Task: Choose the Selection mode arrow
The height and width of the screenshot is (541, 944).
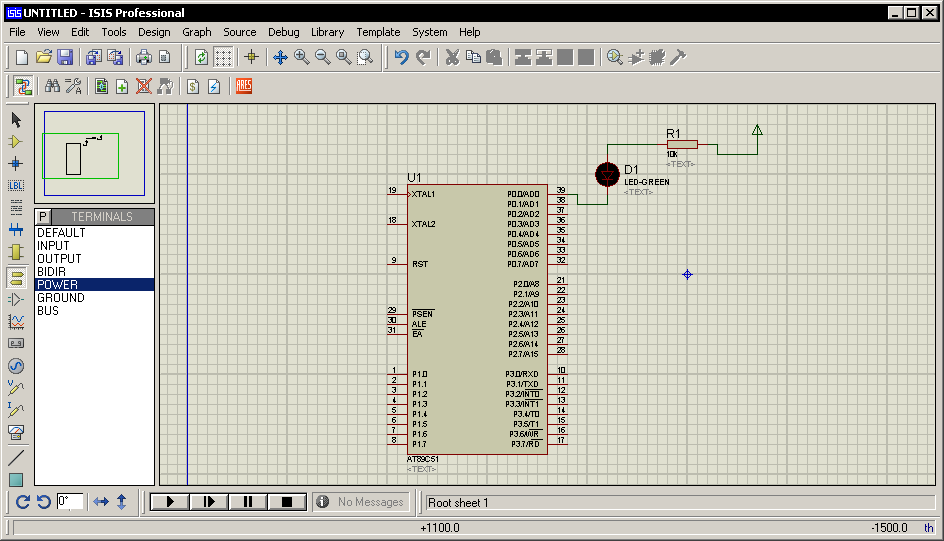Action: point(16,120)
